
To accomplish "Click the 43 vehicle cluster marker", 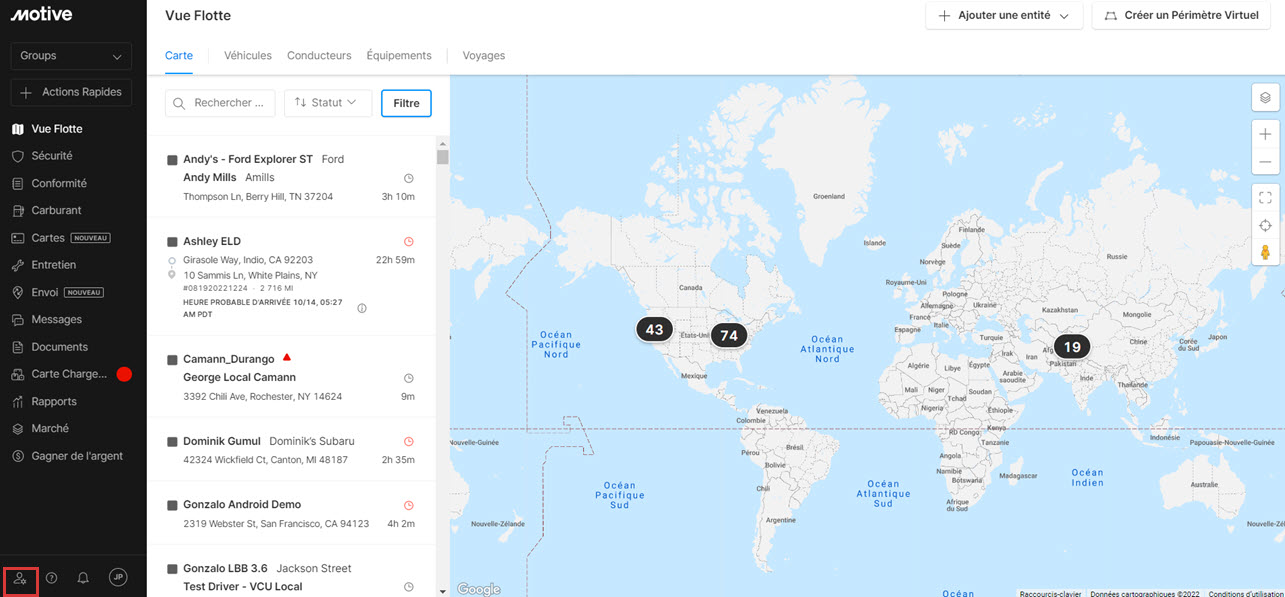I will point(654,329).
